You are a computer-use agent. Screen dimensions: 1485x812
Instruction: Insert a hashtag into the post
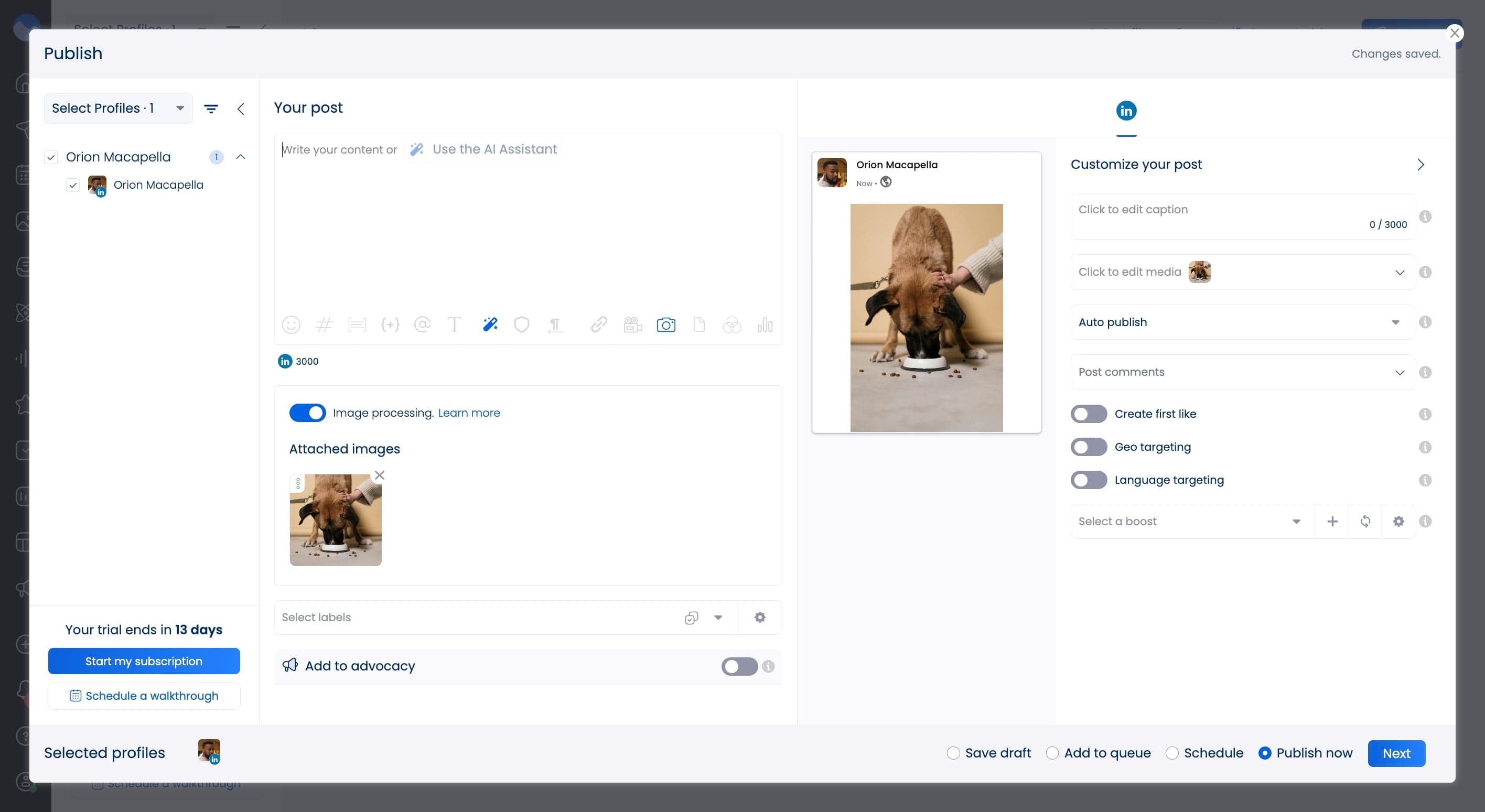(325, 324)
